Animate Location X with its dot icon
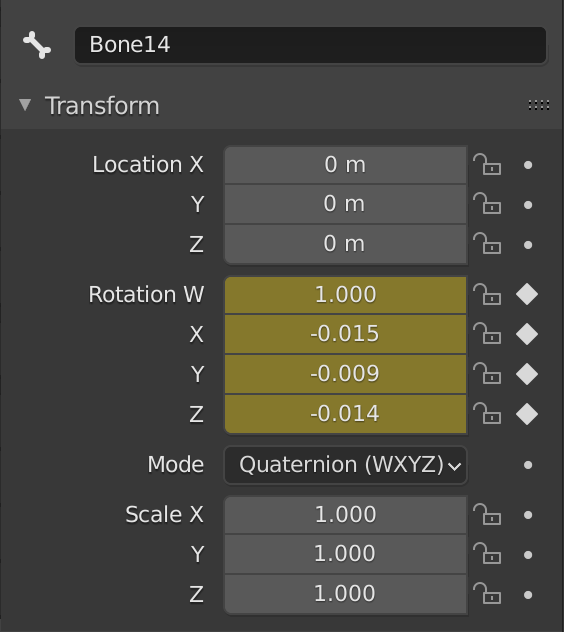Image resolution: width=564 pixels, height=632 pixels. tap(528, 165)
